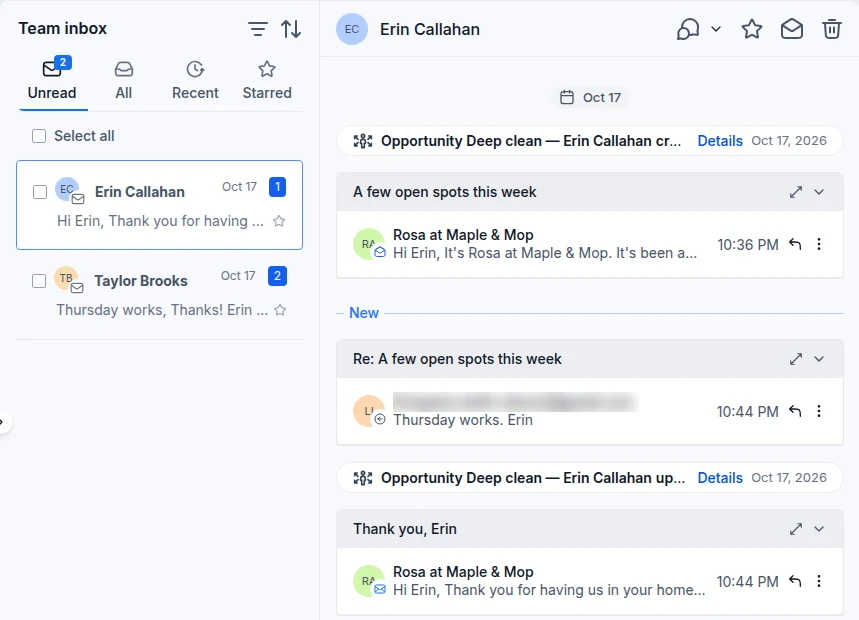
Task: Open more options for 10:36 PM message
Action: [819, 244]
